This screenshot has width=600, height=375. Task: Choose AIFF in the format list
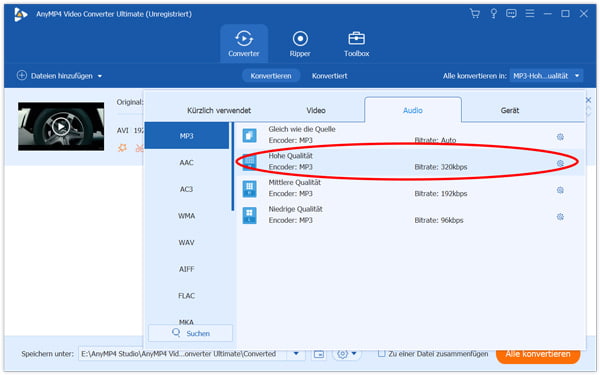coord(187,269)
